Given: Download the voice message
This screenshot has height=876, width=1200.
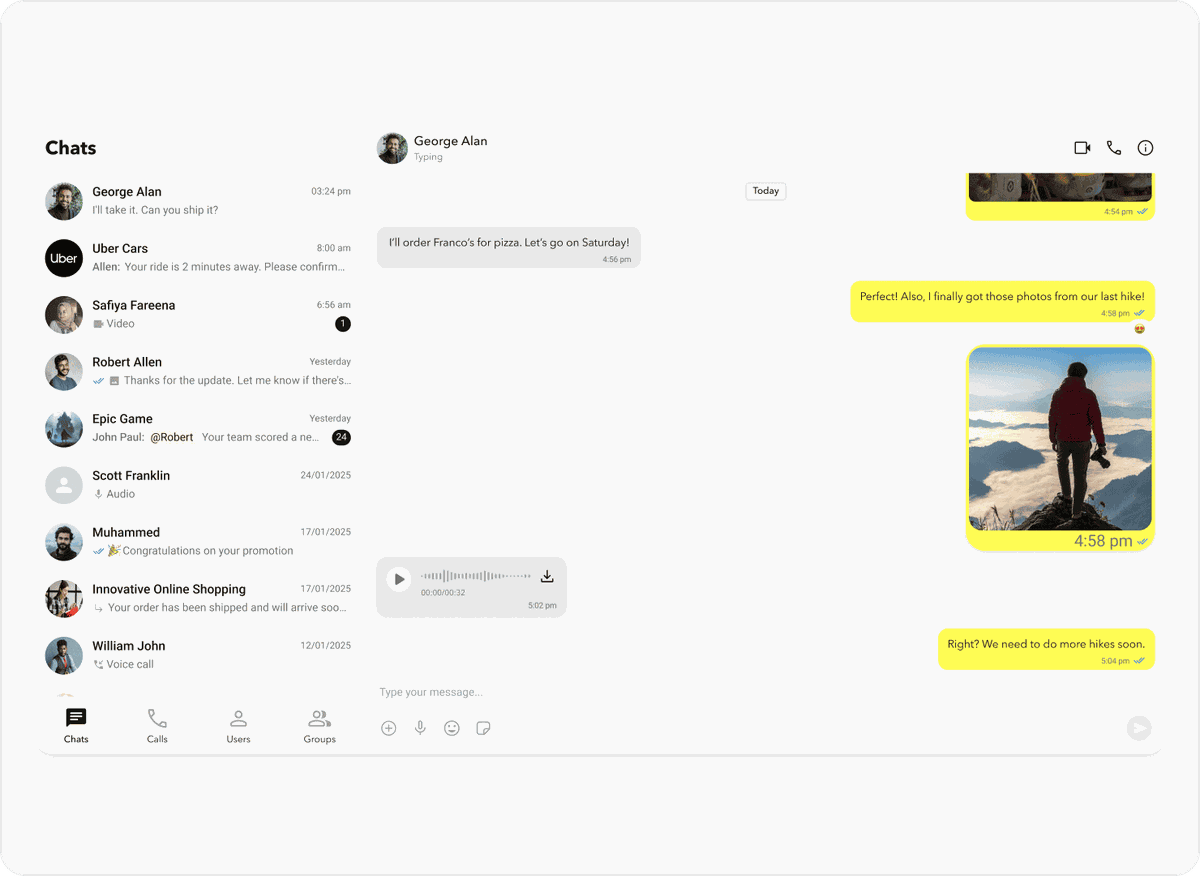Looking at the screenshot, I should click(547, 577).
